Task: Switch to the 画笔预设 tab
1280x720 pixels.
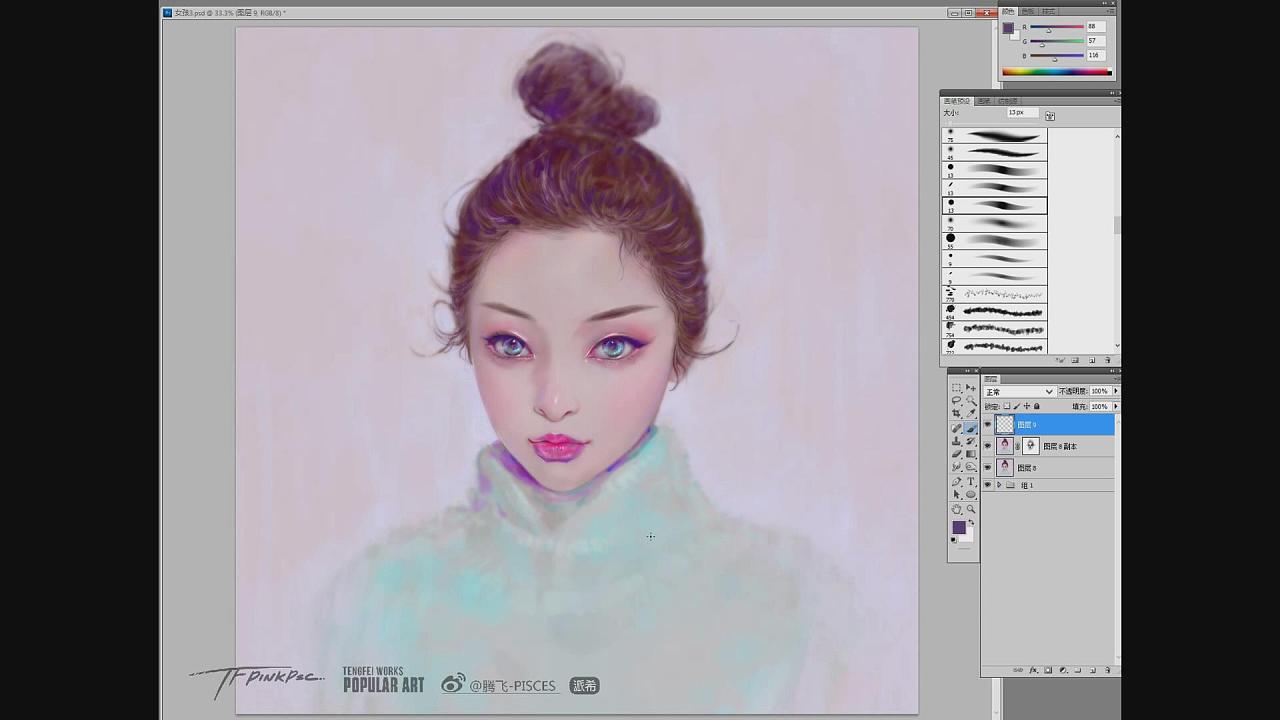Action: tap(957, 101)
